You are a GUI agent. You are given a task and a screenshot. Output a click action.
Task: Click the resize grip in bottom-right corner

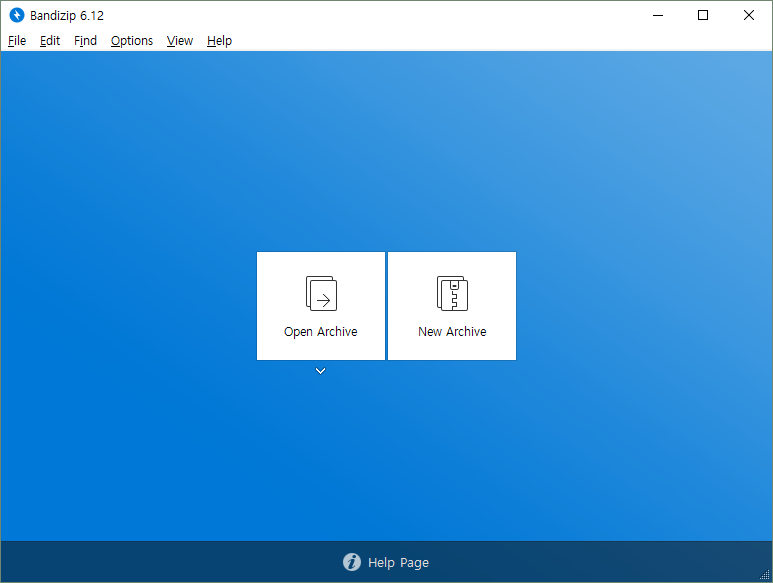[766, 576]
